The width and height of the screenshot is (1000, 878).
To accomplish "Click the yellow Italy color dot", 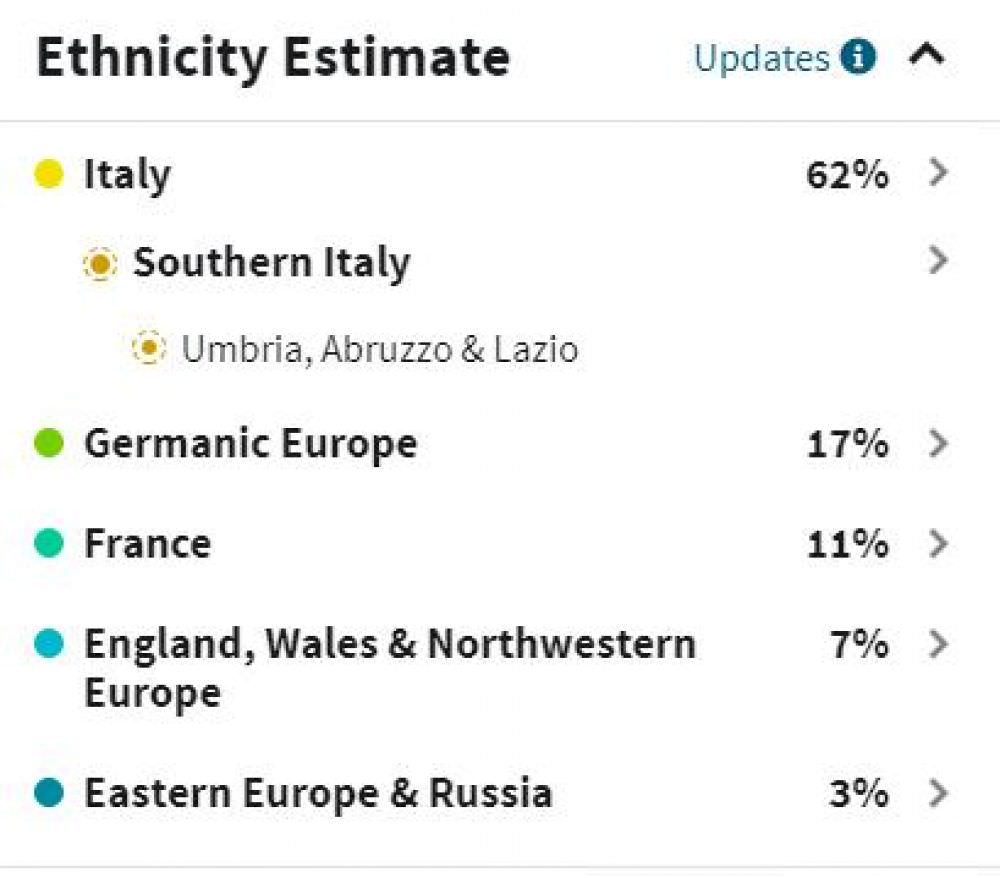I will 48,173.
